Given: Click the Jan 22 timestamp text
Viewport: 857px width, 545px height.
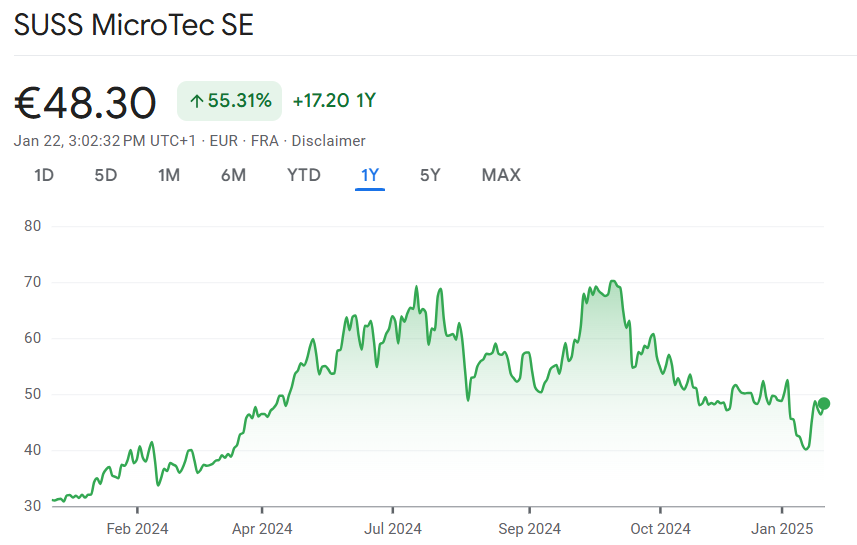Looking at the screenshot, I should click(104, 141).
